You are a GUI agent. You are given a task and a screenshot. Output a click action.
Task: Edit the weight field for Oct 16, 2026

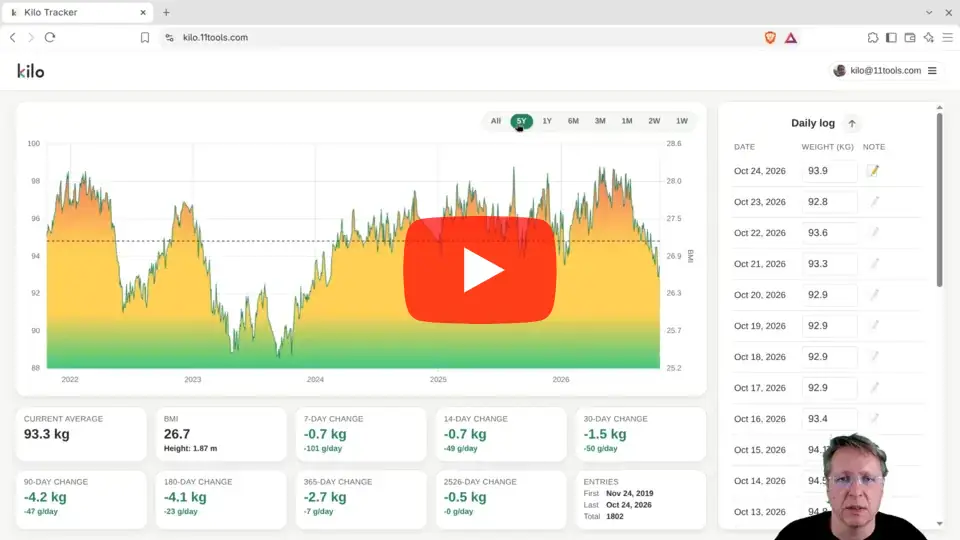(x=830, y=419)
